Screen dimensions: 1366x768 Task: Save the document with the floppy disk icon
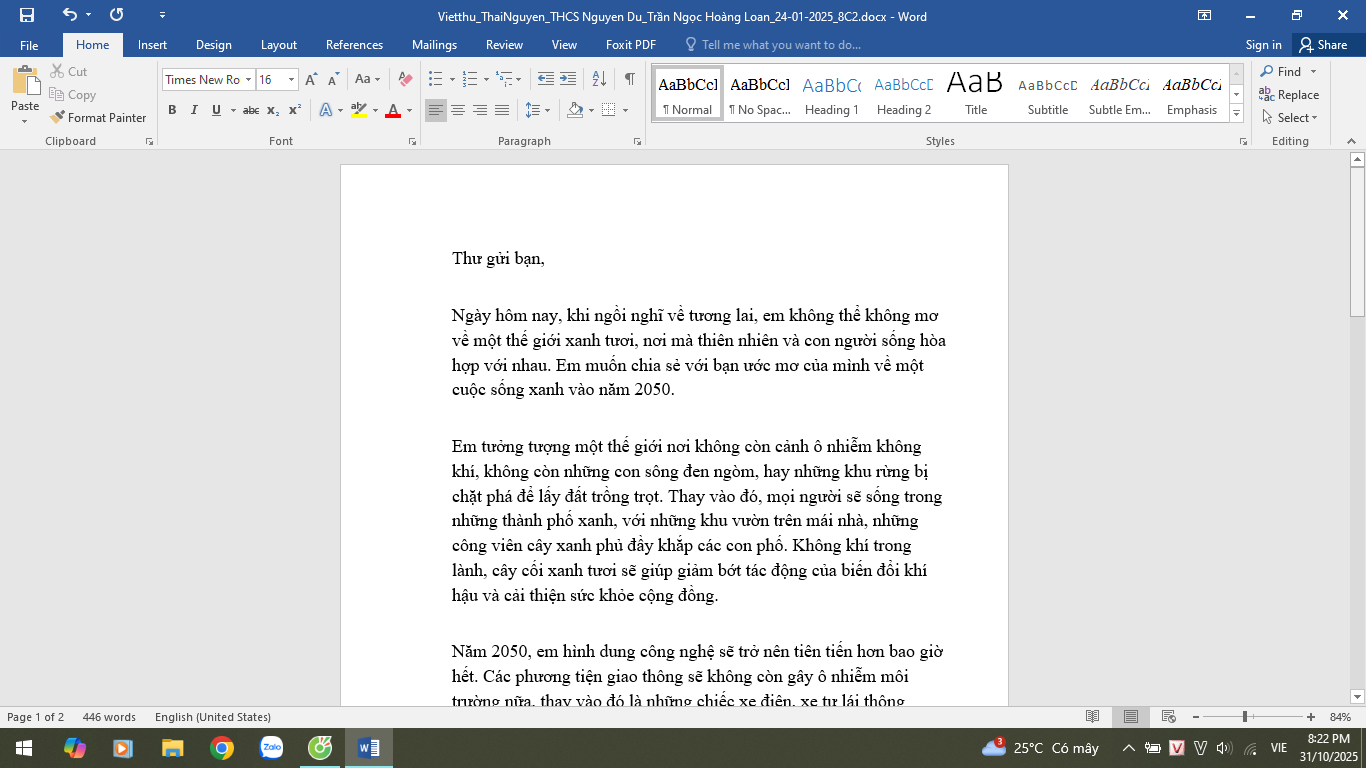[x=27, y=15]
